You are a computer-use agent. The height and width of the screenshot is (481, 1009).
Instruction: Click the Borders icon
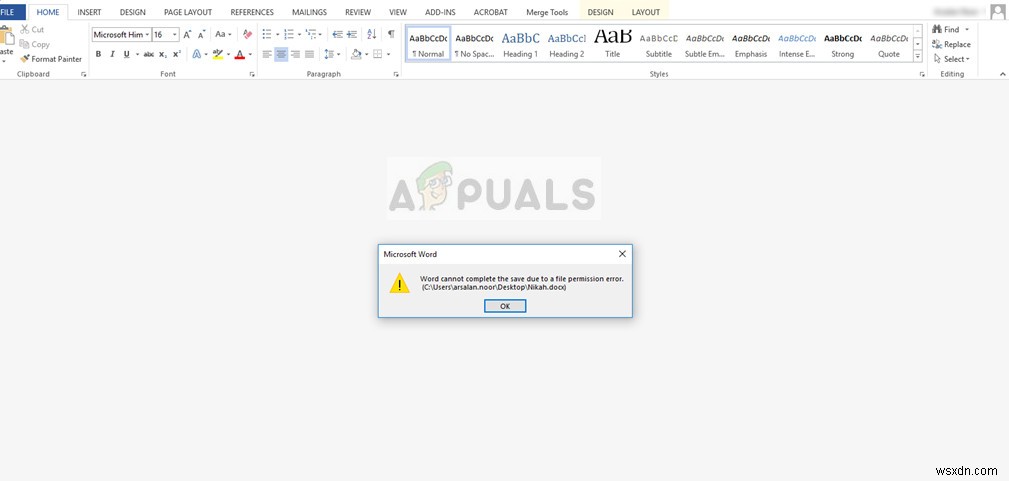[378, 54]
